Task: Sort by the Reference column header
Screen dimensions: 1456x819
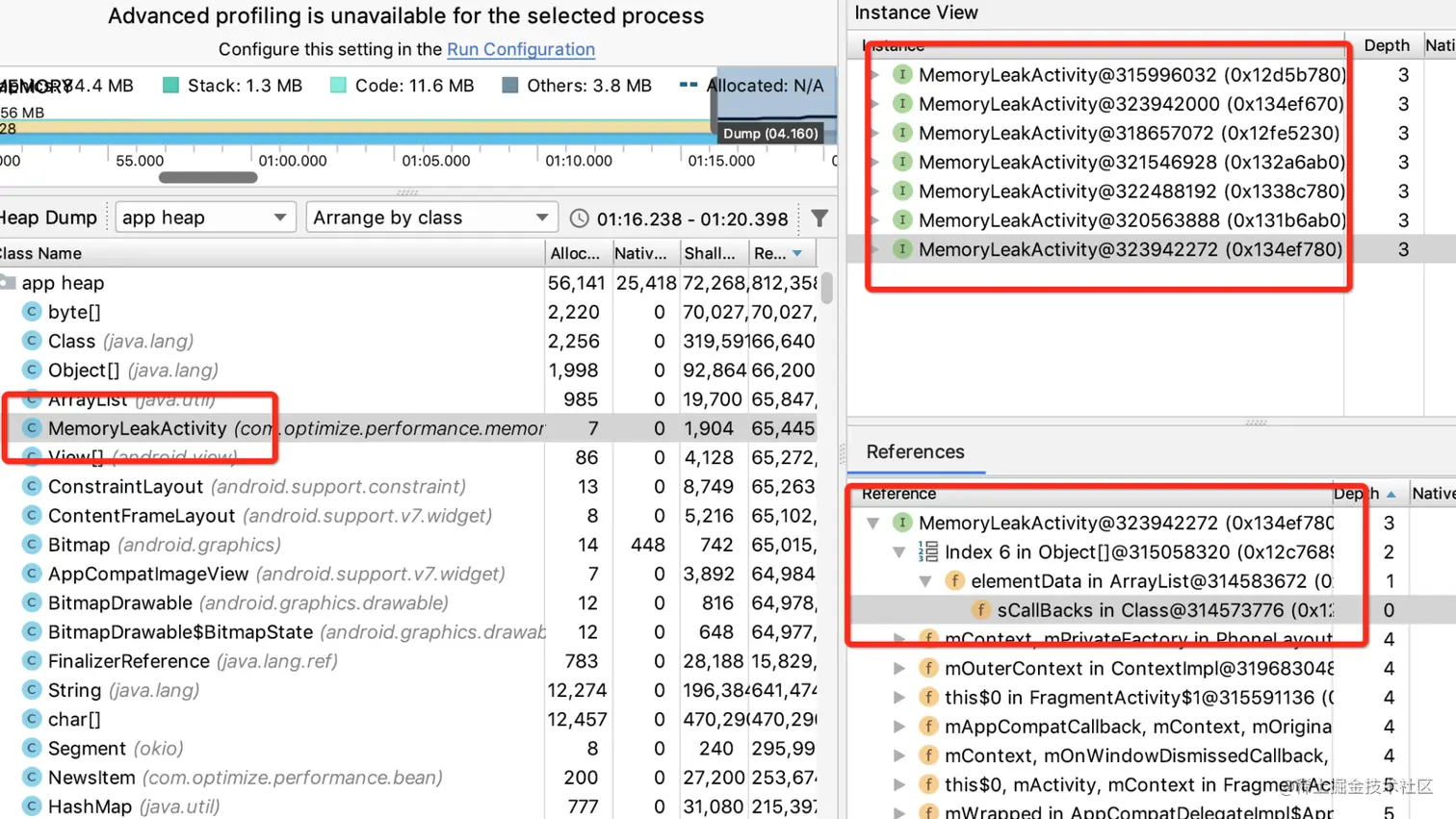Action: 1090,494
